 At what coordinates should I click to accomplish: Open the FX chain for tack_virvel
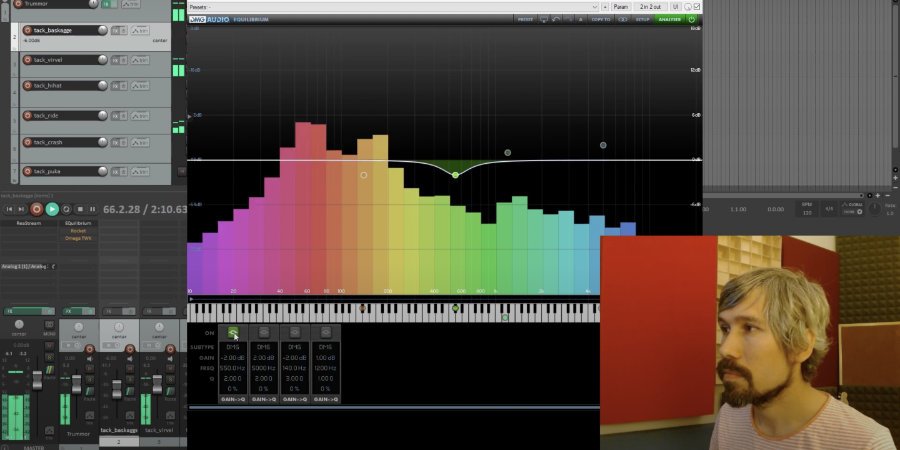click(115, 60)
